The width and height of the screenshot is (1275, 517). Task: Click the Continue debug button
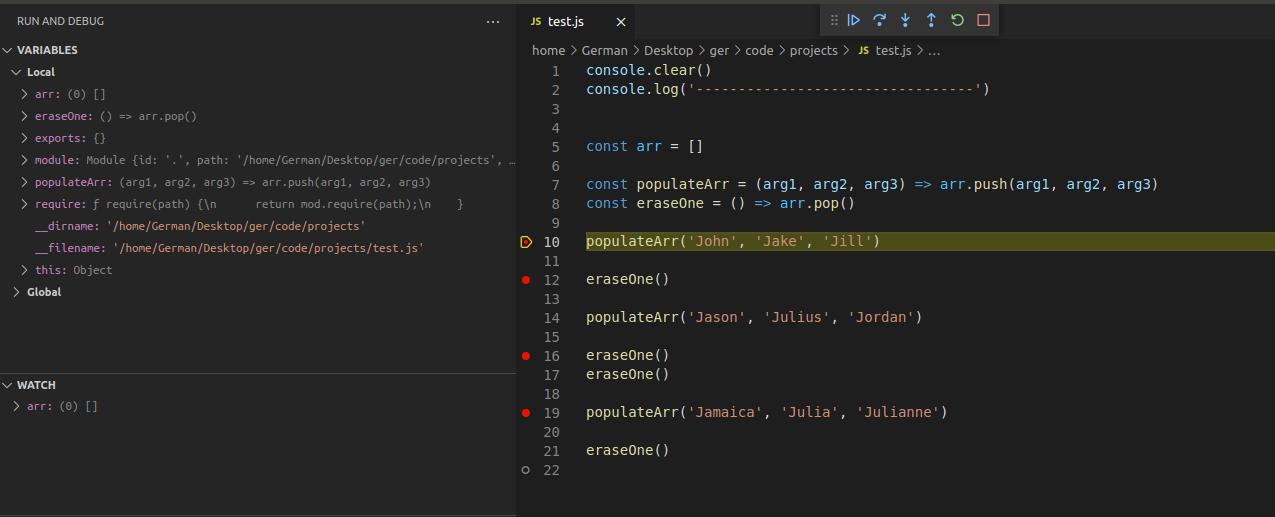point(854,20)
